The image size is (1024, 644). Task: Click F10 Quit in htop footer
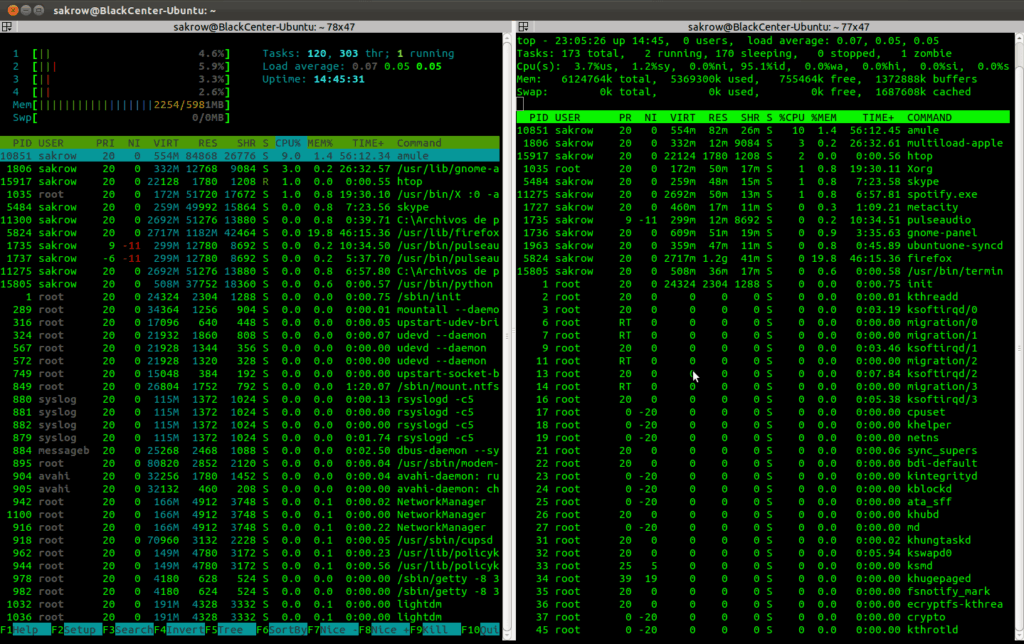click(x=480, y=630)
